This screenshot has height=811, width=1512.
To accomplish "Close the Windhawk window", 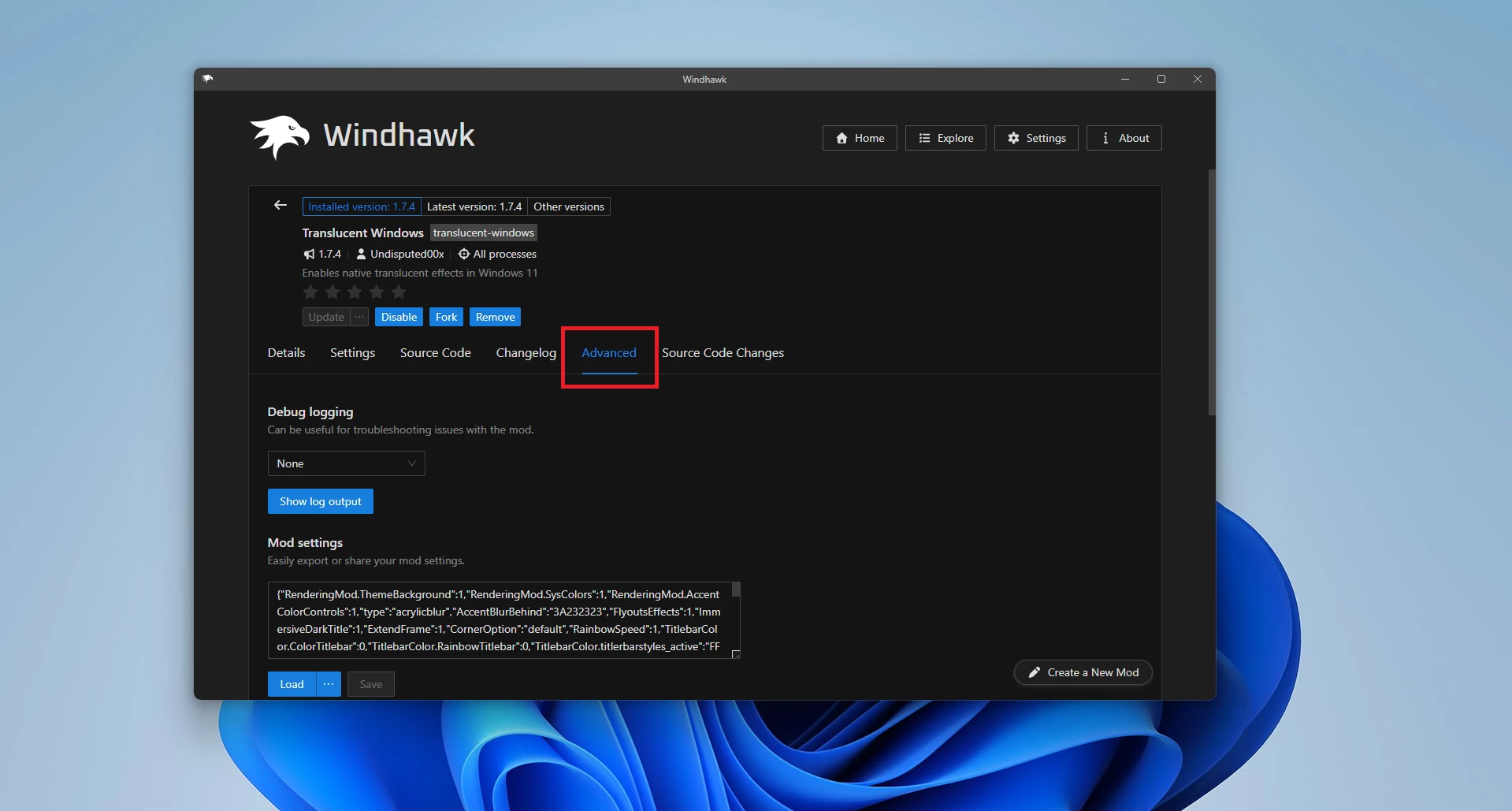I will tap(1198, 79).
